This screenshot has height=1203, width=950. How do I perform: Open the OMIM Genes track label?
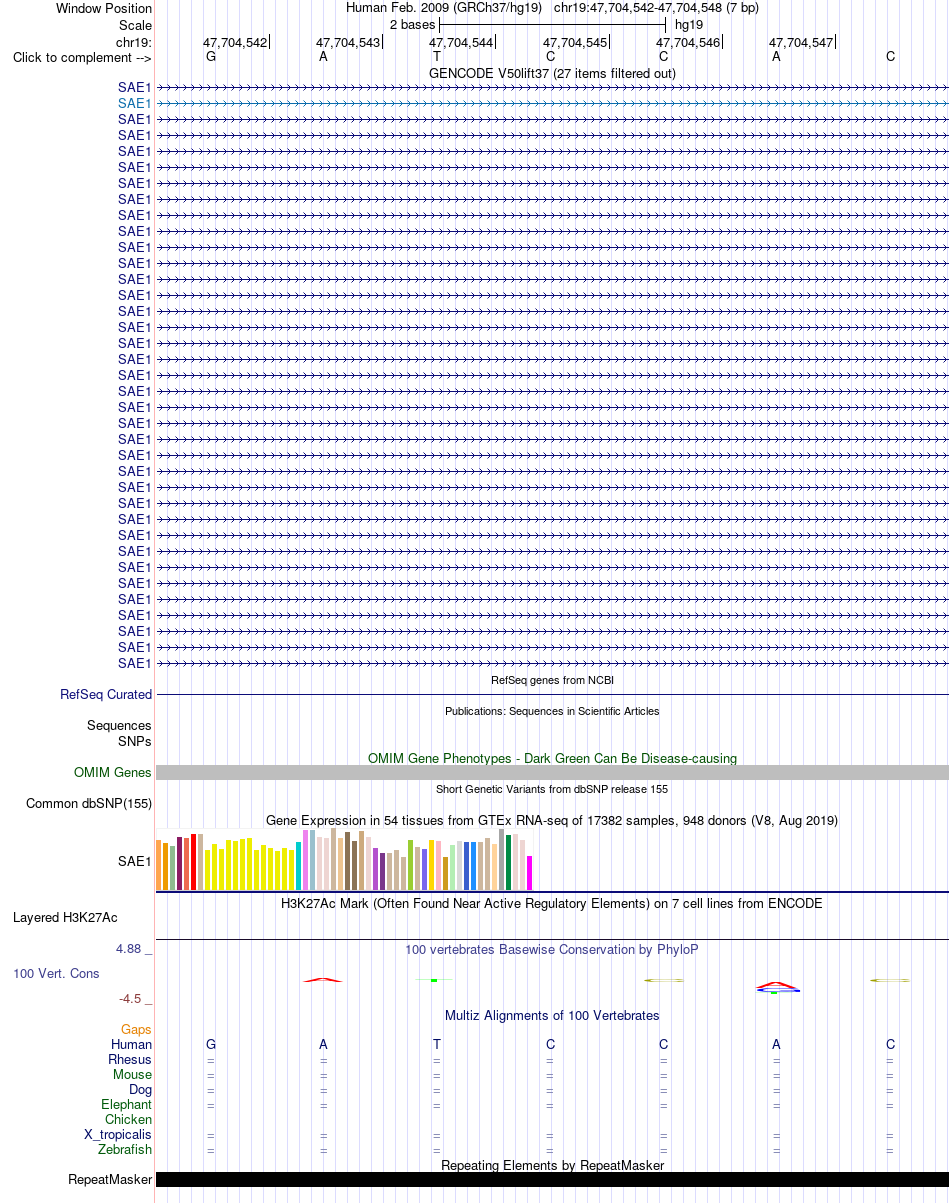tap(113, 772)
